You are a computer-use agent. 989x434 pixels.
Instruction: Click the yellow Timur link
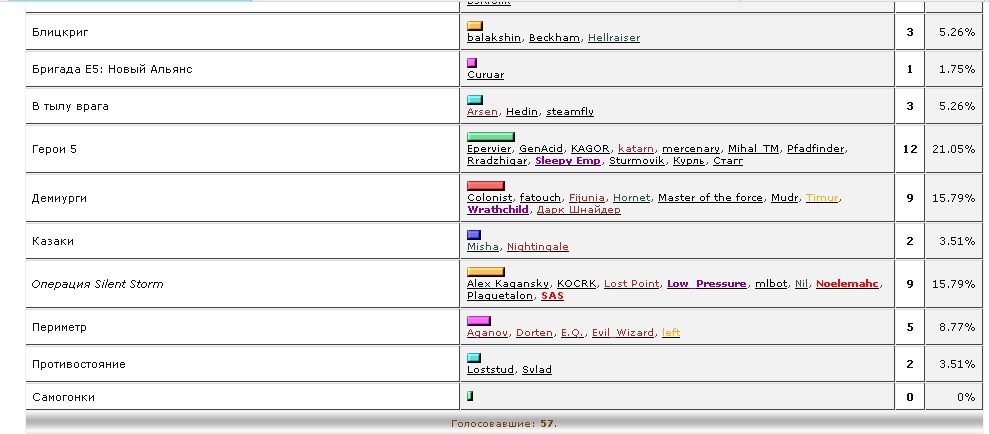click(822, 198)
